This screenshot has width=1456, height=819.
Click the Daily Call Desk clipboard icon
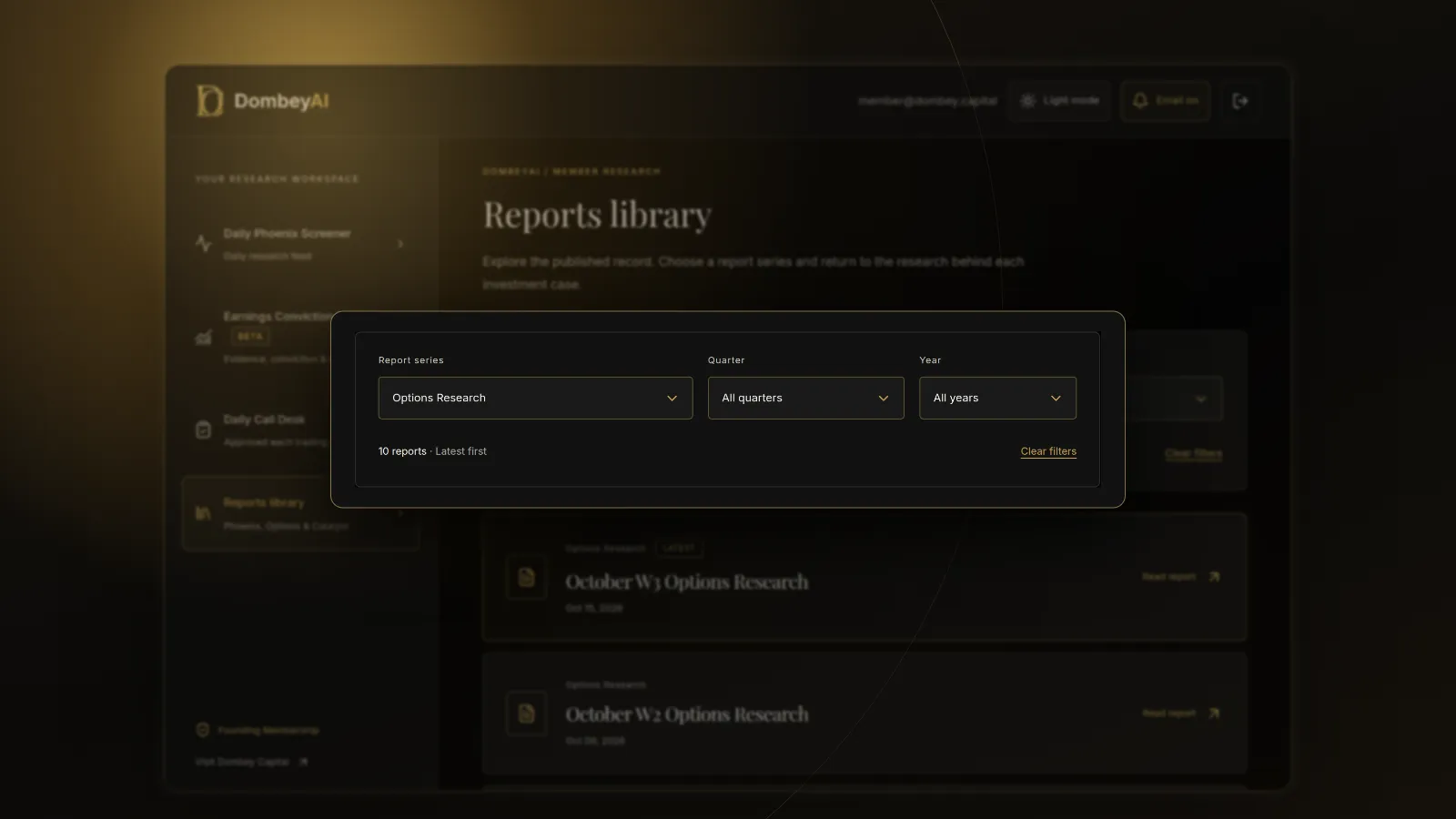pos(204,430)
